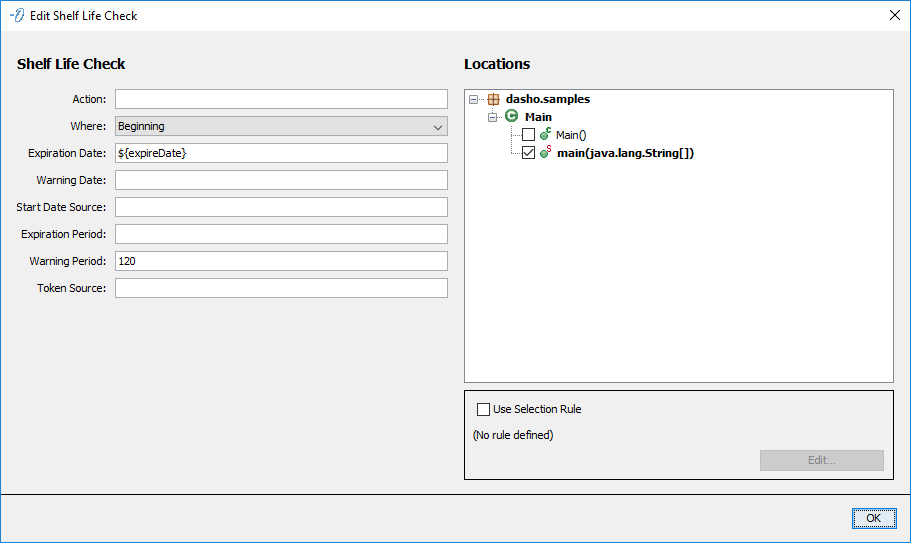Click the Main() constructor icon
The height and width of the screenshot is (543, 911).
tap(545, 134)
